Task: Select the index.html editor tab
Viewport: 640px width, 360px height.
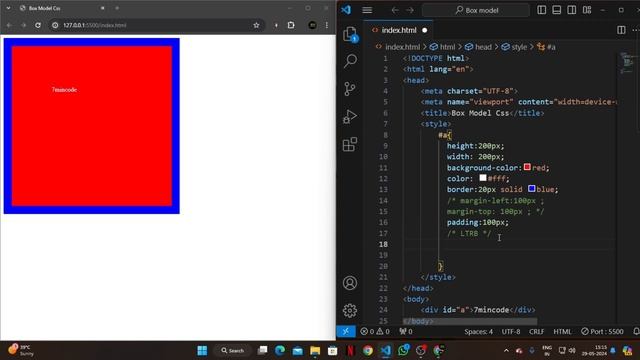Action: pyautogui.click(x=398, y=30)
